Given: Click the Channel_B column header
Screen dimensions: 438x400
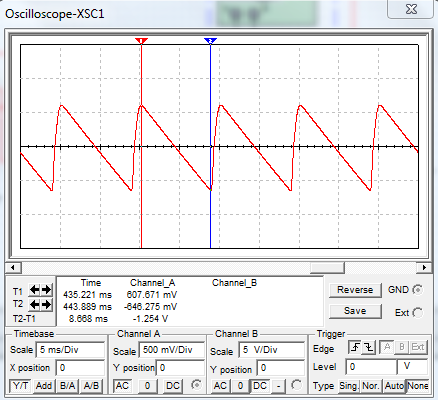Looking at the screenshot, I should tap(234, 283).
